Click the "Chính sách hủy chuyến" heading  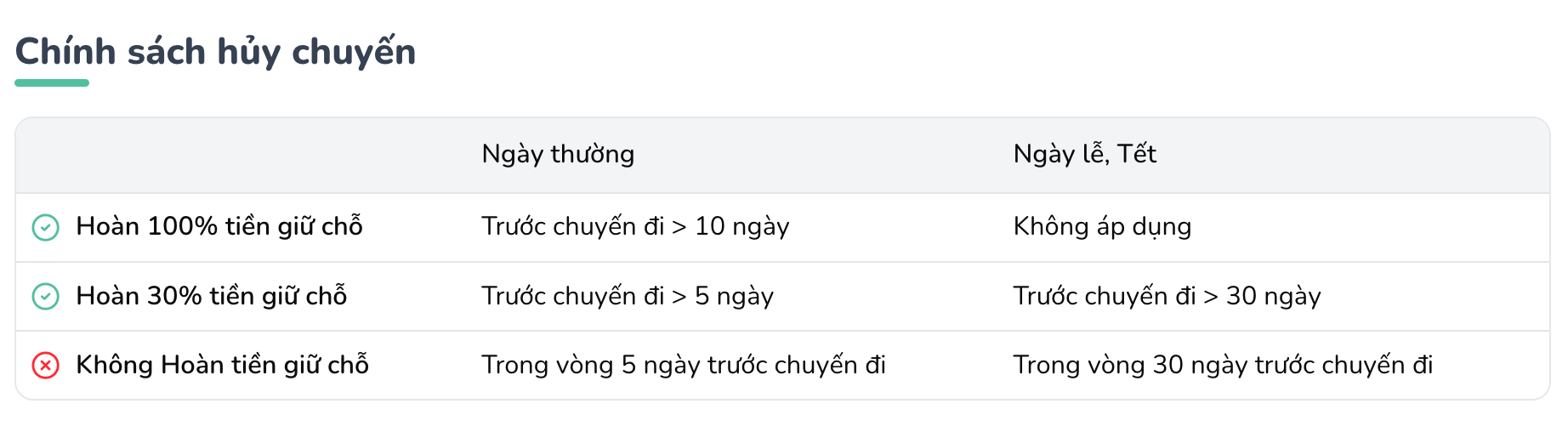[x=215, y=52]
